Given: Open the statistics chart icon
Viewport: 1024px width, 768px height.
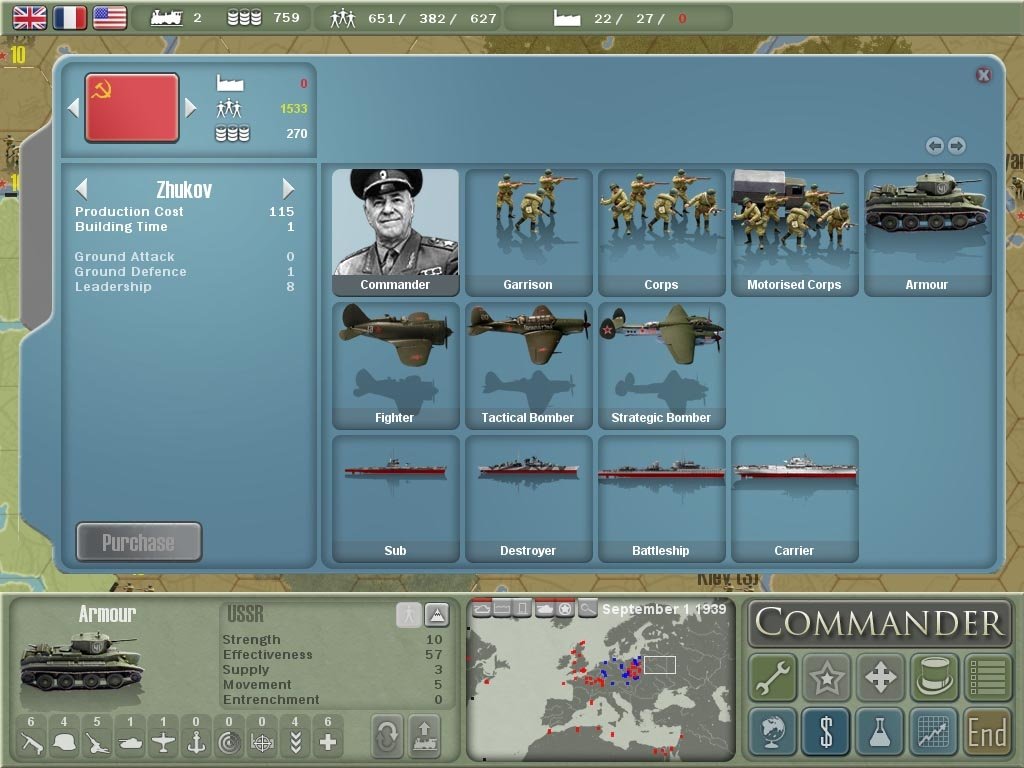Looking at the screenshot, I should pyautogui.click(x=932, y=732).
